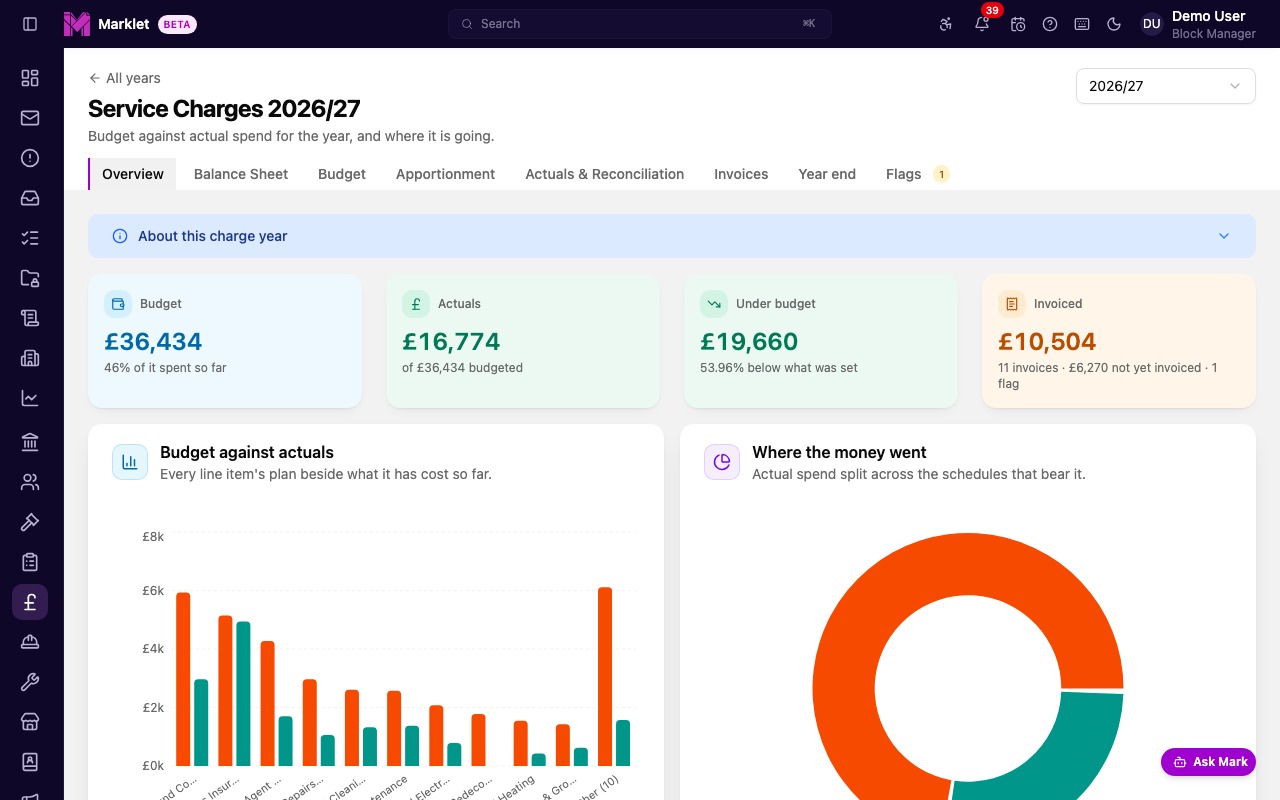The image size is (1280, 800).
Task: Click the info icon in About banner
Action: pos(120,236)
